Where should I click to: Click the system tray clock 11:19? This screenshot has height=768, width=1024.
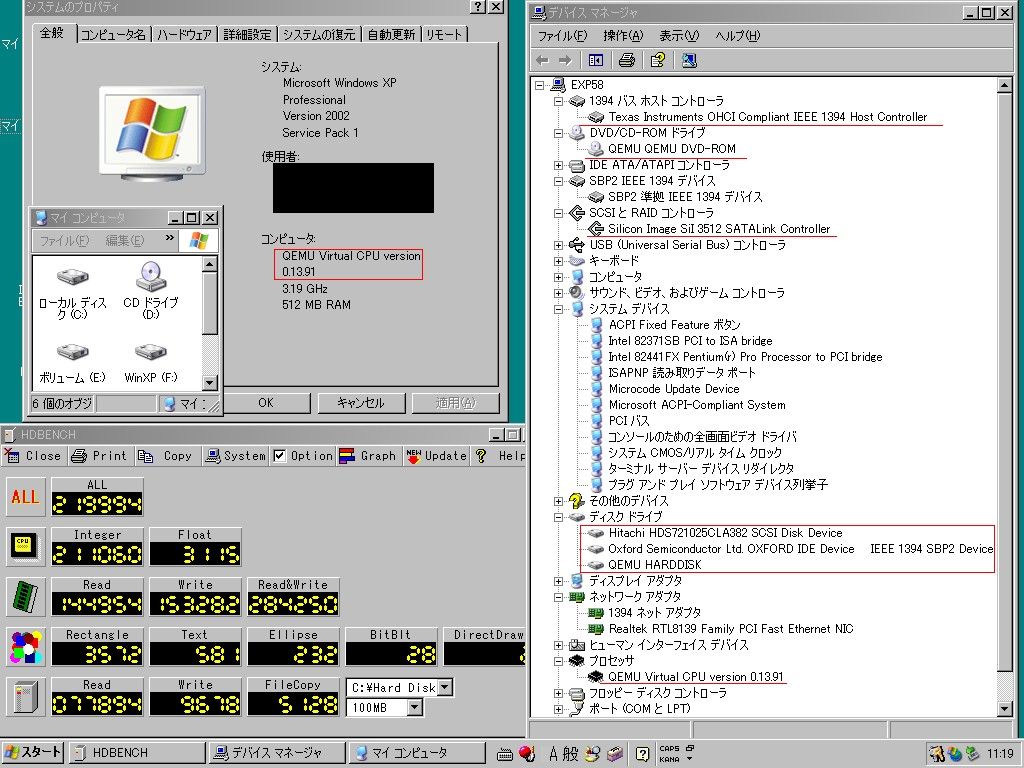1000,754
